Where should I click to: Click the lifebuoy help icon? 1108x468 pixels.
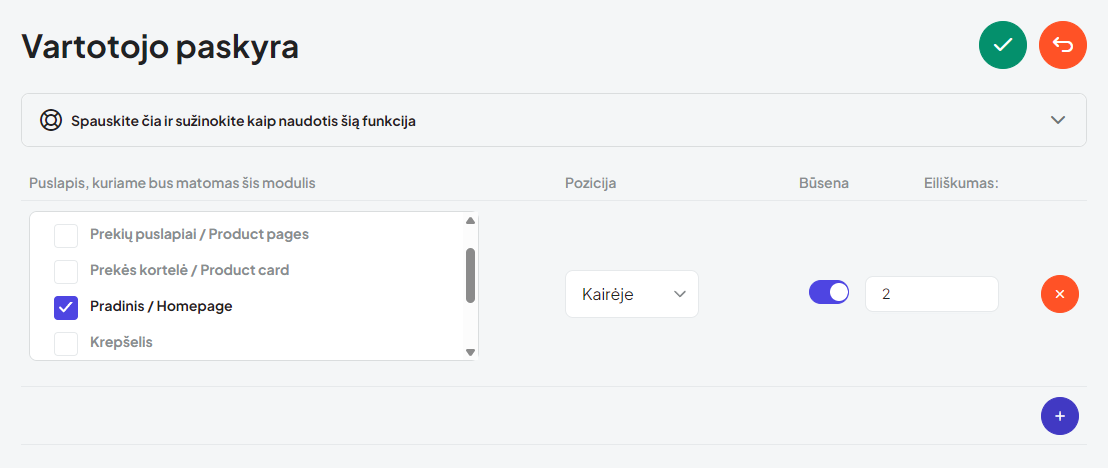click(x=51, y=120)
